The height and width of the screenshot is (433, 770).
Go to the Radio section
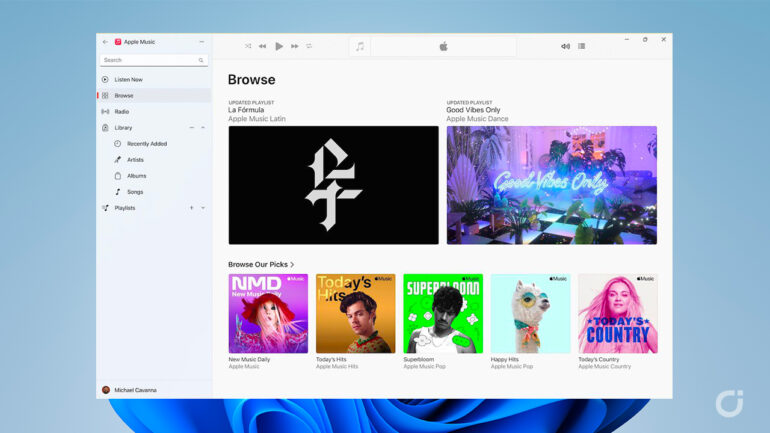pyautogui.click(x=121, y=111)
